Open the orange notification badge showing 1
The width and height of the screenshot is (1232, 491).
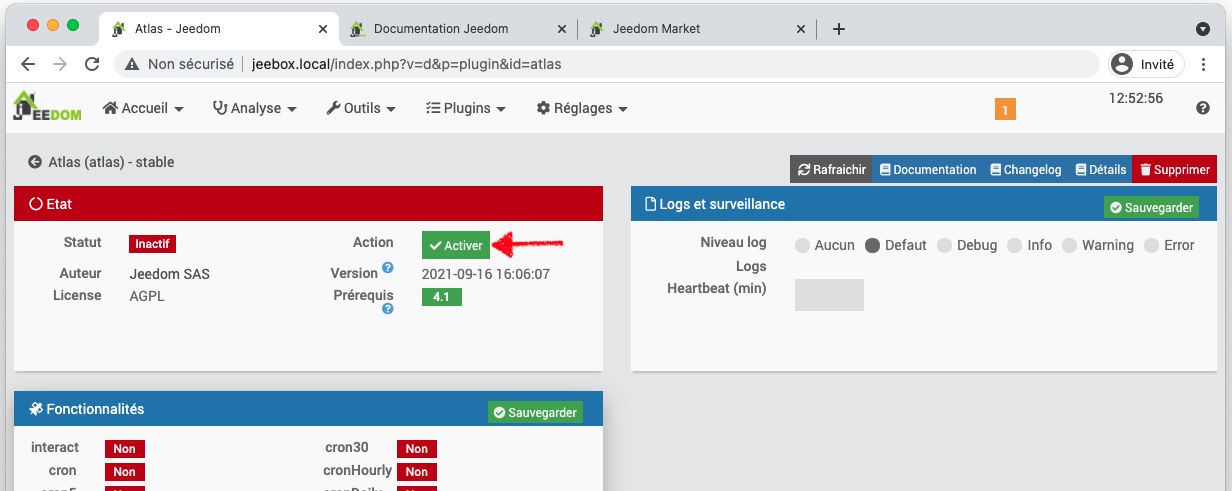tap(1005, 109)
